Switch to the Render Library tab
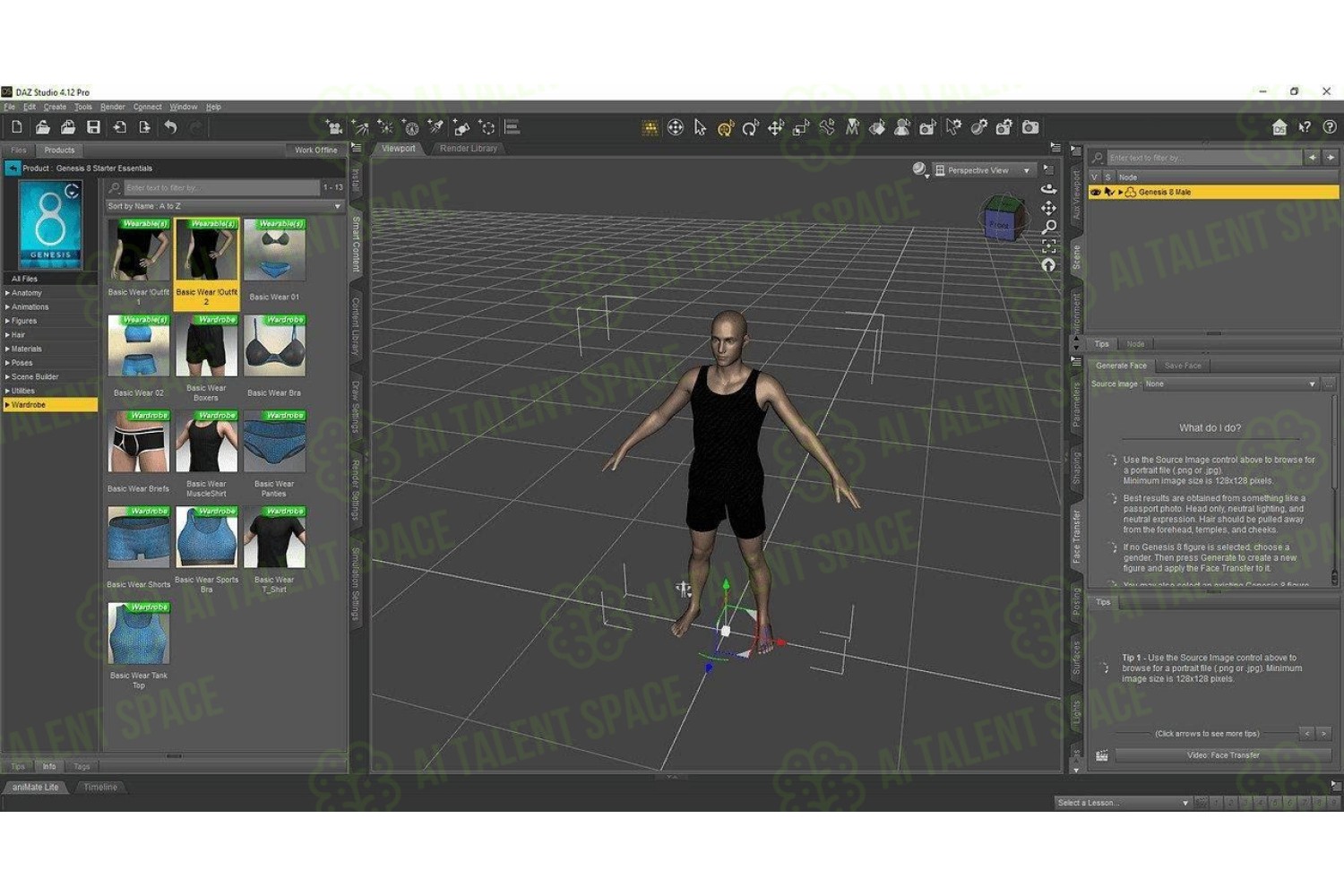The image size is (1344, 896). (x=468, y=149)
